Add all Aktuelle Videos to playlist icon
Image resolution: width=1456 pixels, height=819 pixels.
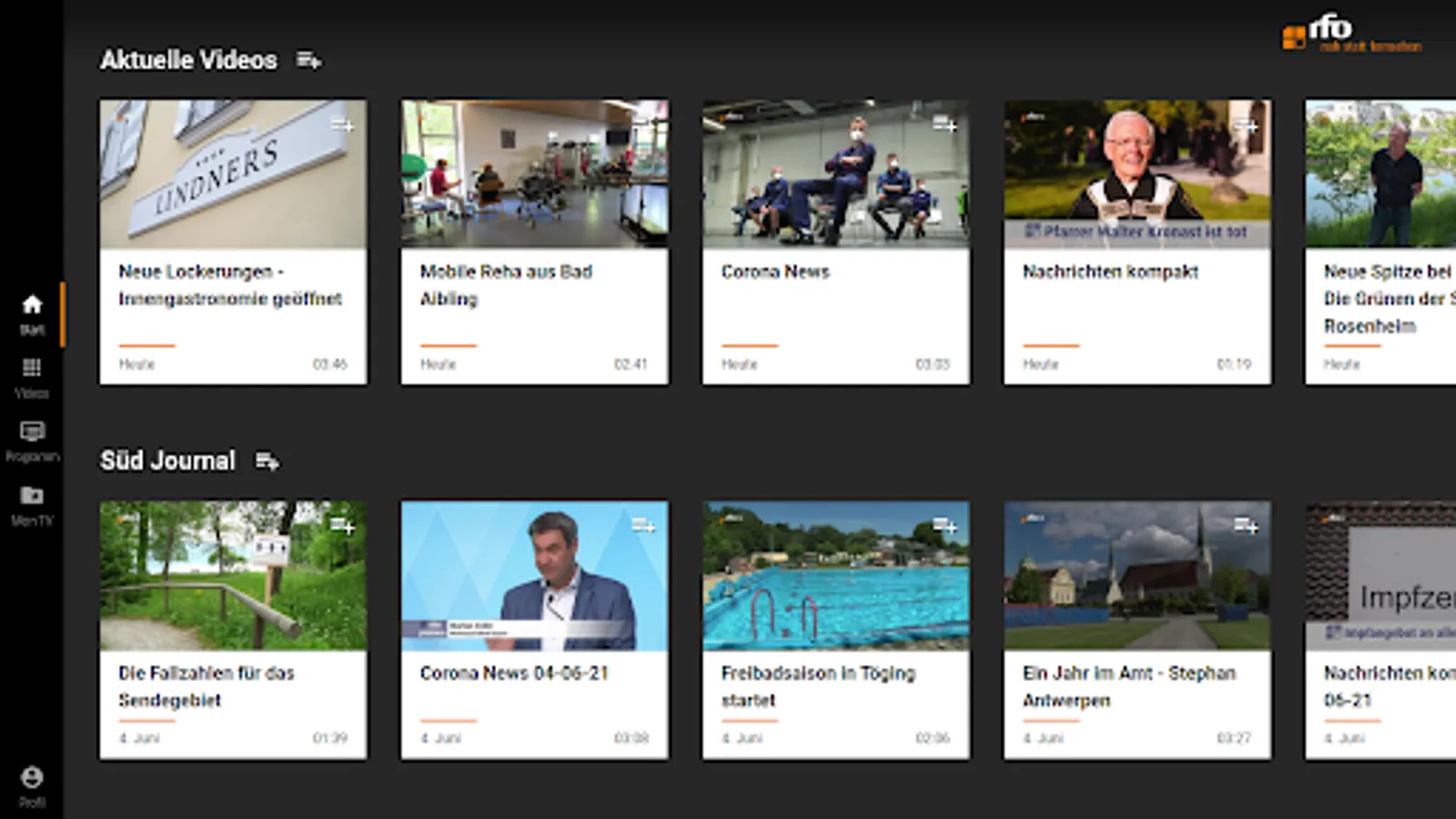tap(308, 60)
